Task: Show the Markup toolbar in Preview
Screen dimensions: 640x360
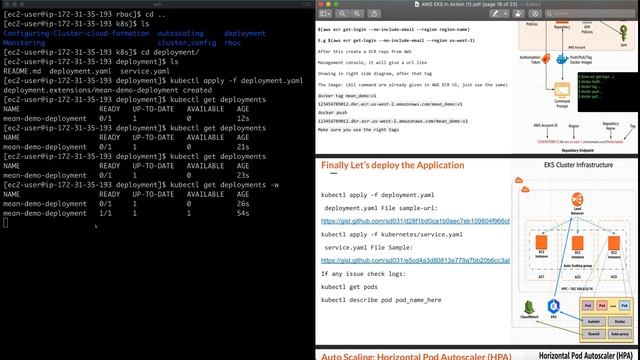Action: (535, 13)
